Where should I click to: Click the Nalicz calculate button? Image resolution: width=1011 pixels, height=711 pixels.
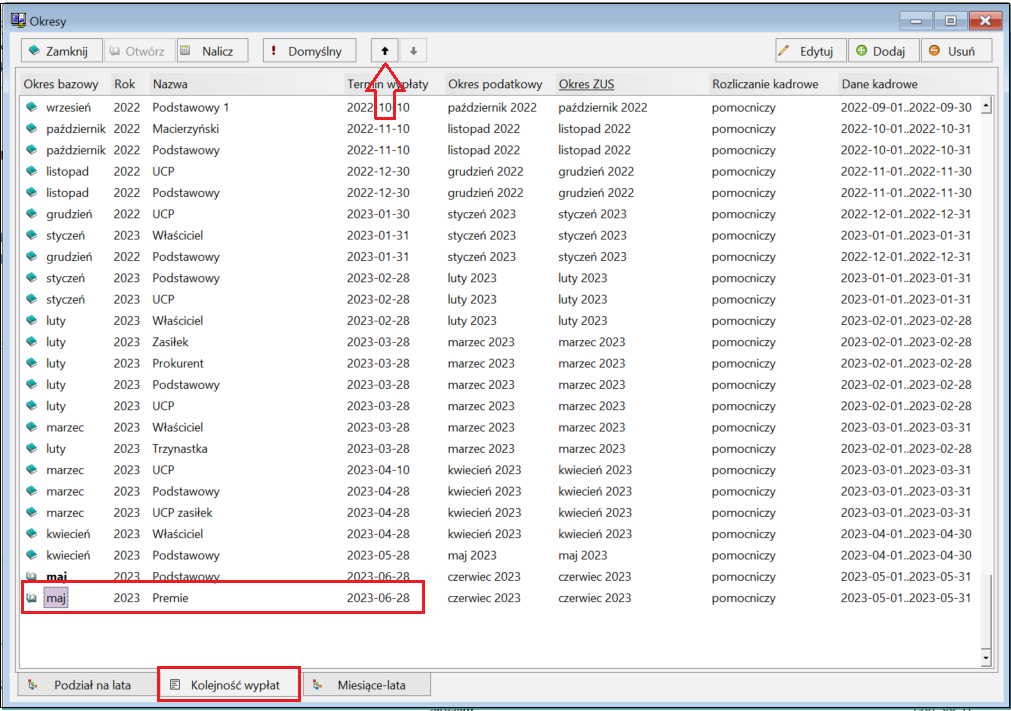tap(212, 51)
